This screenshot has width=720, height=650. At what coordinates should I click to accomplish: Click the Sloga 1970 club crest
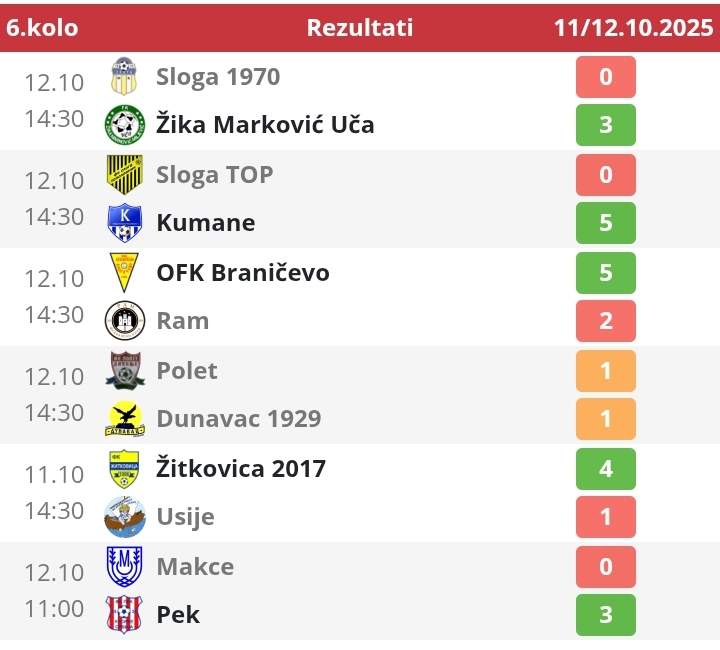pos(125,77)
